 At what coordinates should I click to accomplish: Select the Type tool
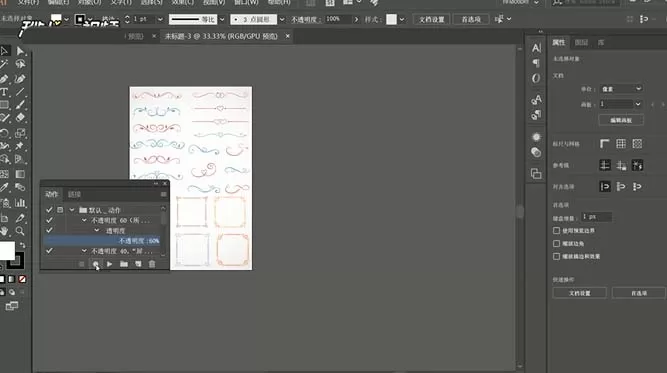click(x=4, y=92)
